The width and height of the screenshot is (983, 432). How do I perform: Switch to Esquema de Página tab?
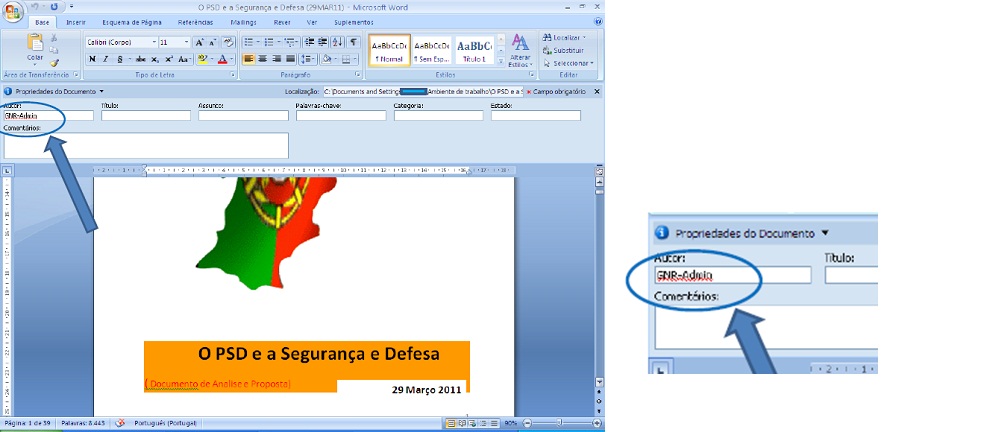(132, 23)
